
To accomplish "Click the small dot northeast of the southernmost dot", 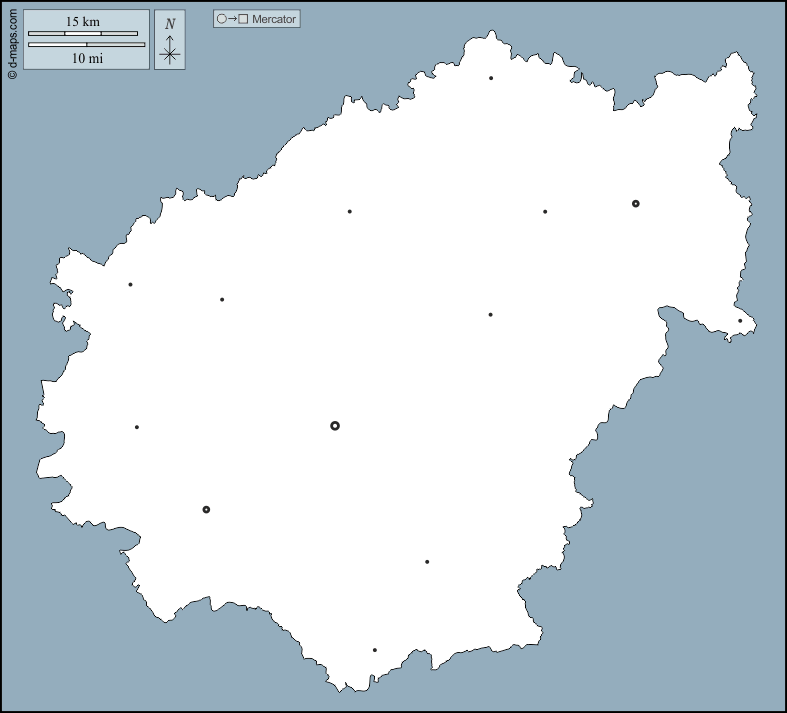I will pos(427,562).
